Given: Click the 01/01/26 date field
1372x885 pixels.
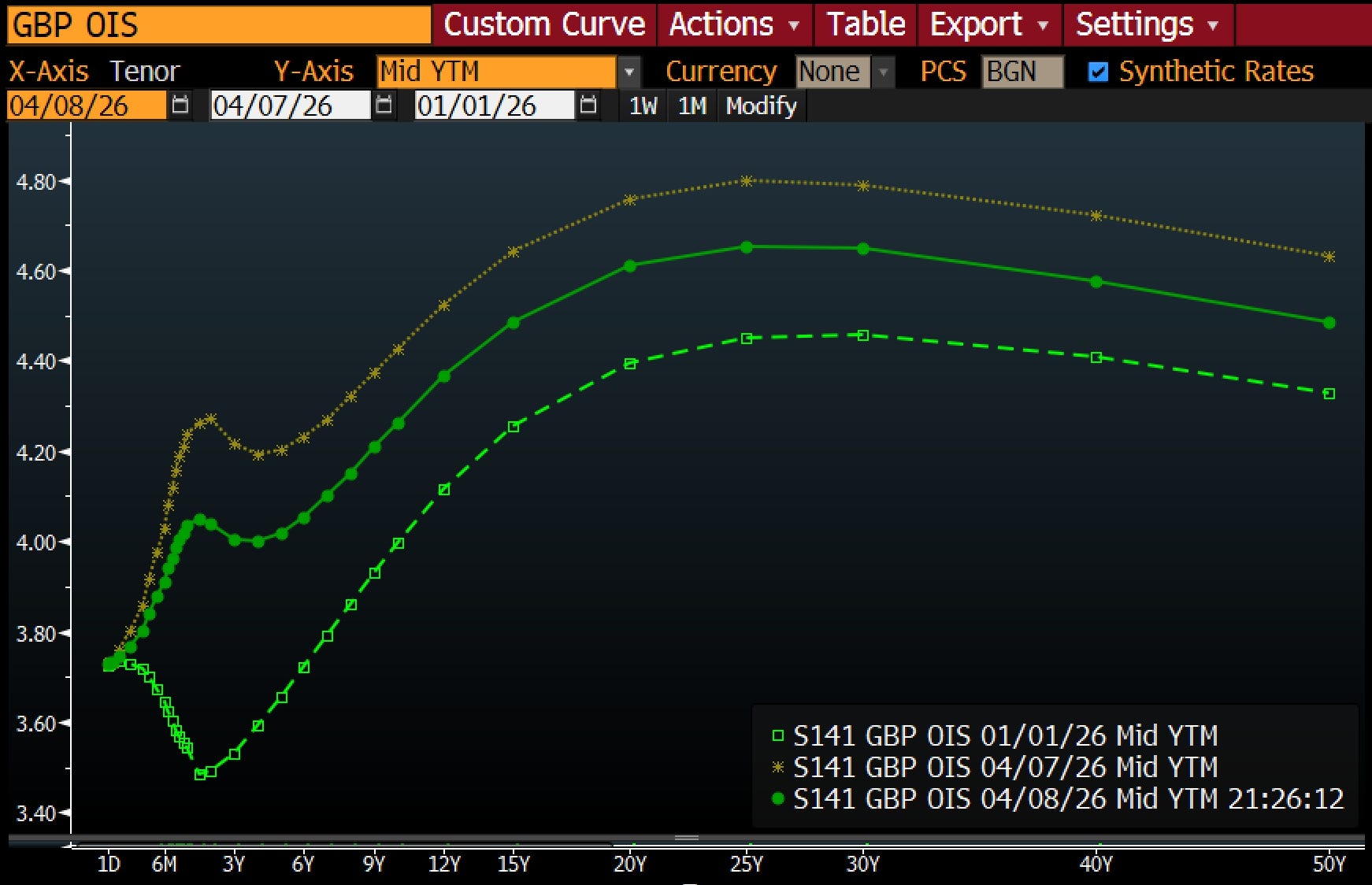Looking at the screenshot, I should click(x=495, y=106).
